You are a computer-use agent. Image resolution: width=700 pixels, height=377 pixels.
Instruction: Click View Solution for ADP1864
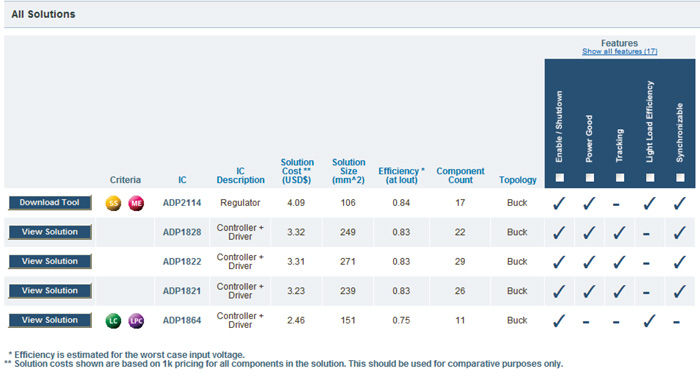(50, 320)
